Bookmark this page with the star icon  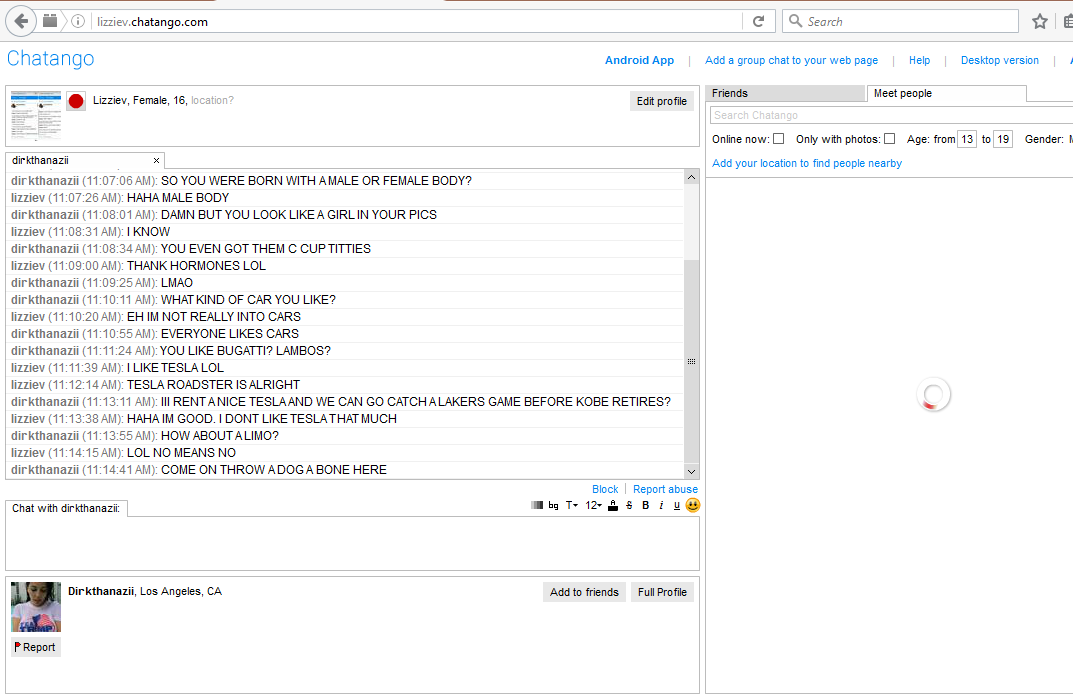click(x=1040, y=21)
